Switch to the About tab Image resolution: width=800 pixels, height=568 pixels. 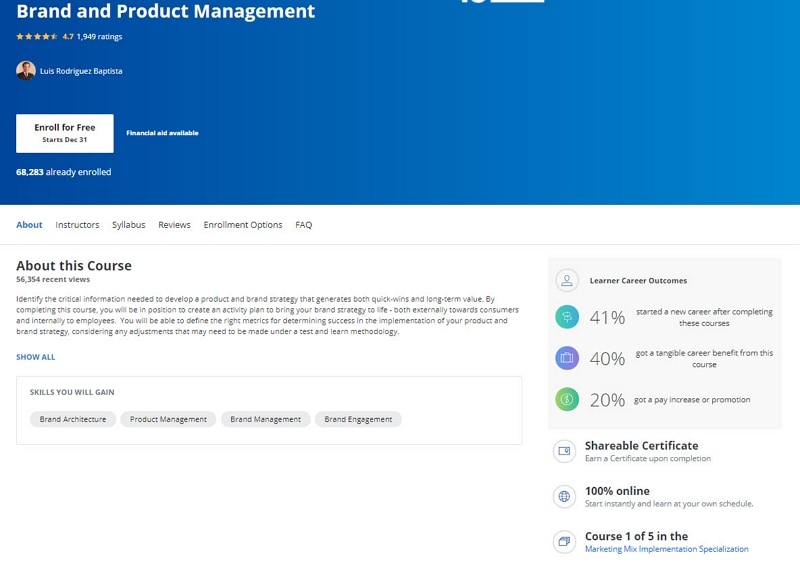tap(29, 225)
